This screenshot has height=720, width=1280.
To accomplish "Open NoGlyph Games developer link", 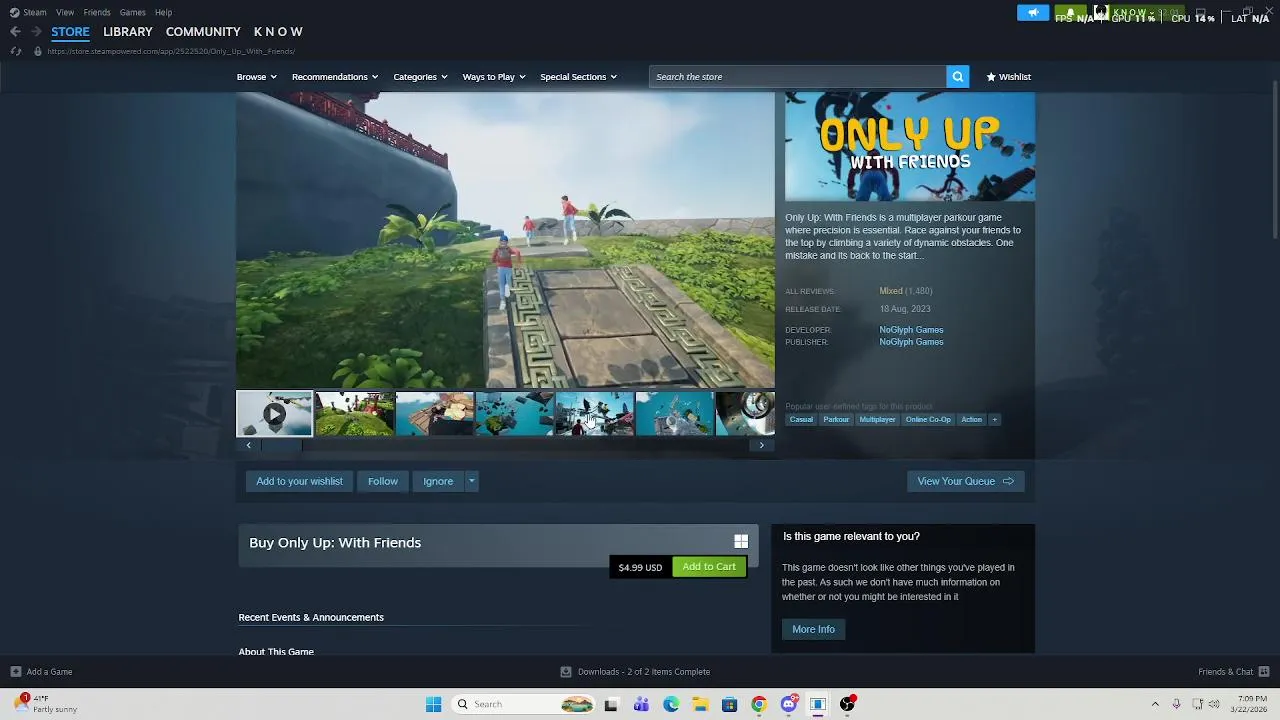I will tap(911, 330).
